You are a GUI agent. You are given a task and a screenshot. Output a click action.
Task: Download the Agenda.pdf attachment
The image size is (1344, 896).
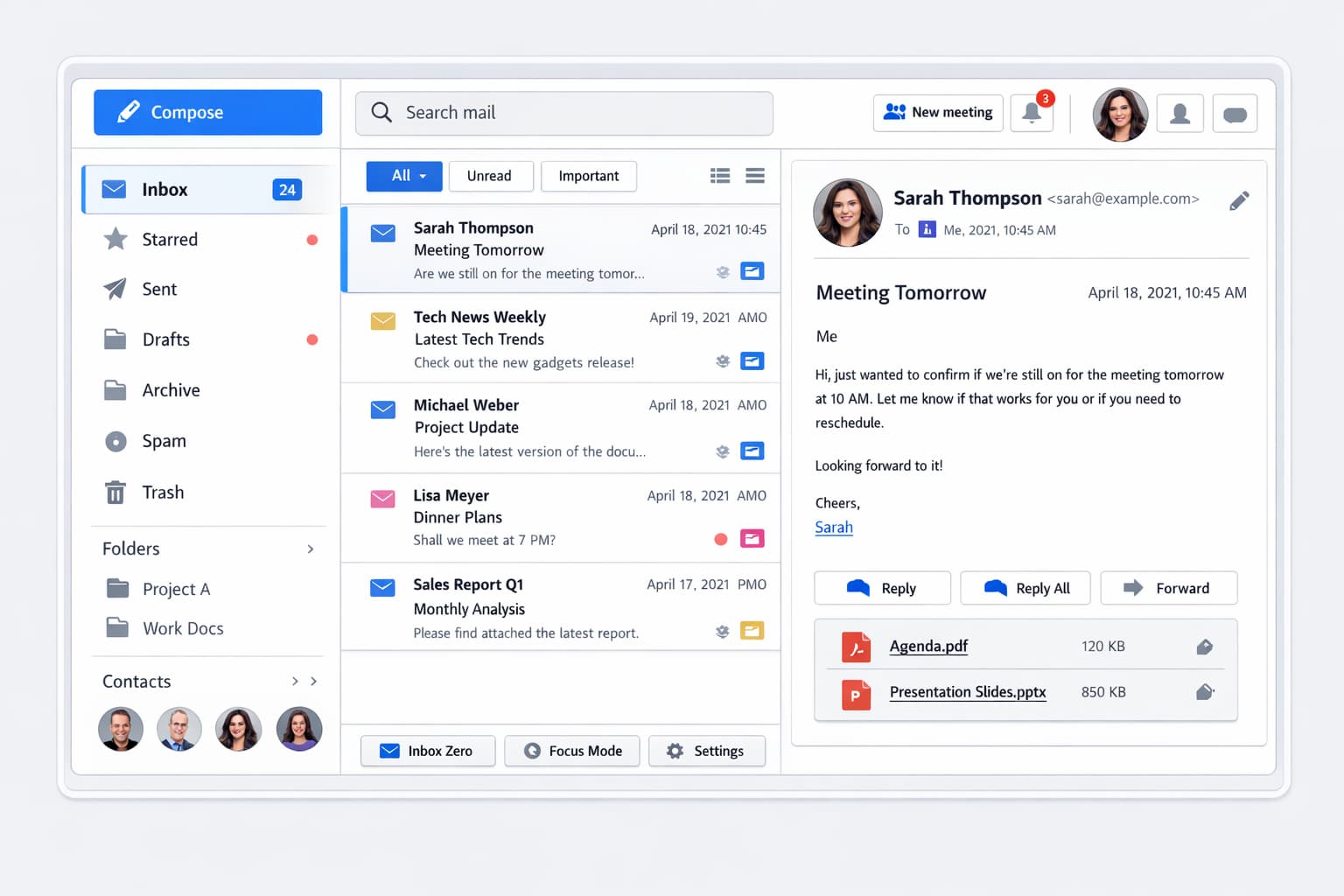pyautogui.click(x=1205, y=646)
